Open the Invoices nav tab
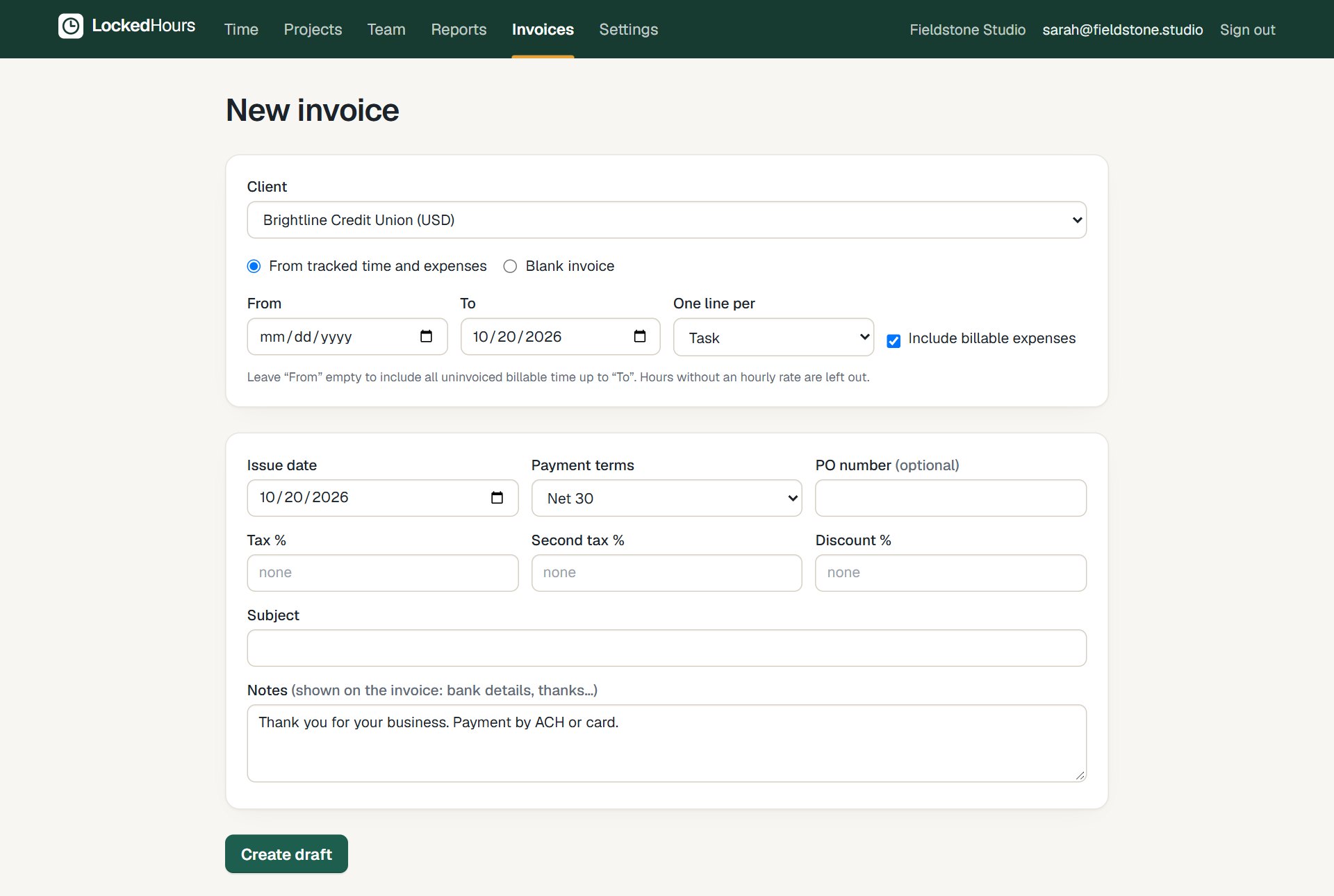The height and width of the screenshot is (896, 1334). pos(543,29)
